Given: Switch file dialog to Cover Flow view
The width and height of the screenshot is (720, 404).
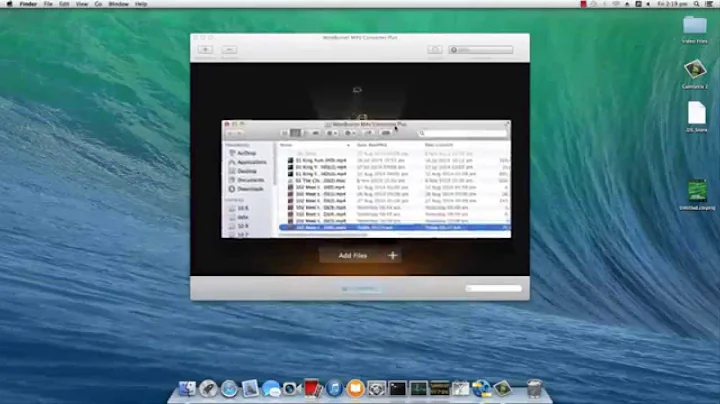Looking at the screenshot, I should [315, 133].
